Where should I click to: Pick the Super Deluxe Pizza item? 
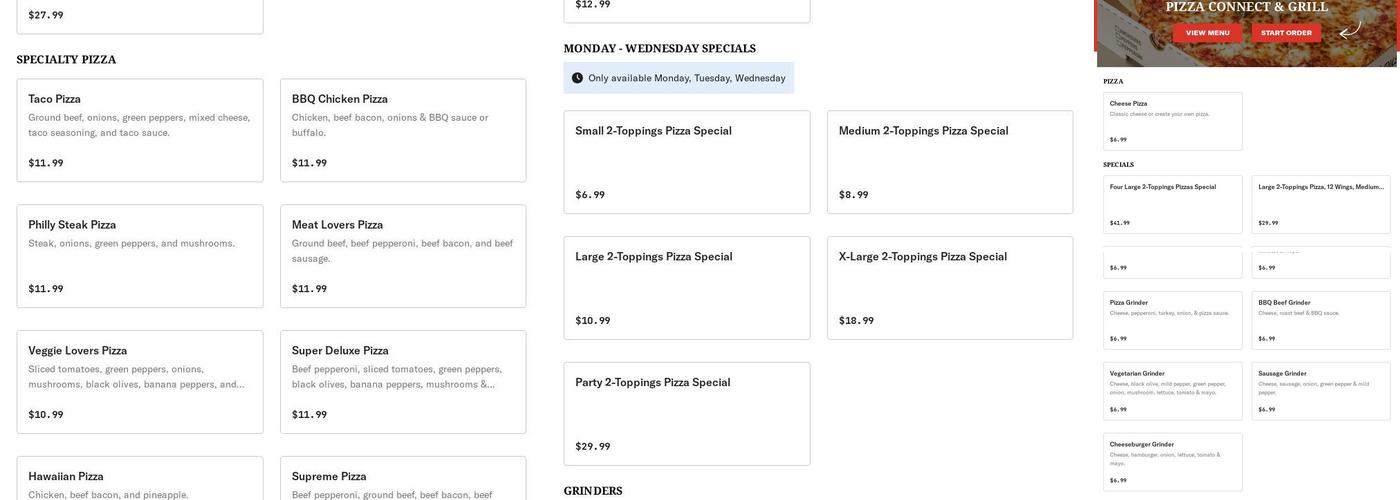[403, 382]
